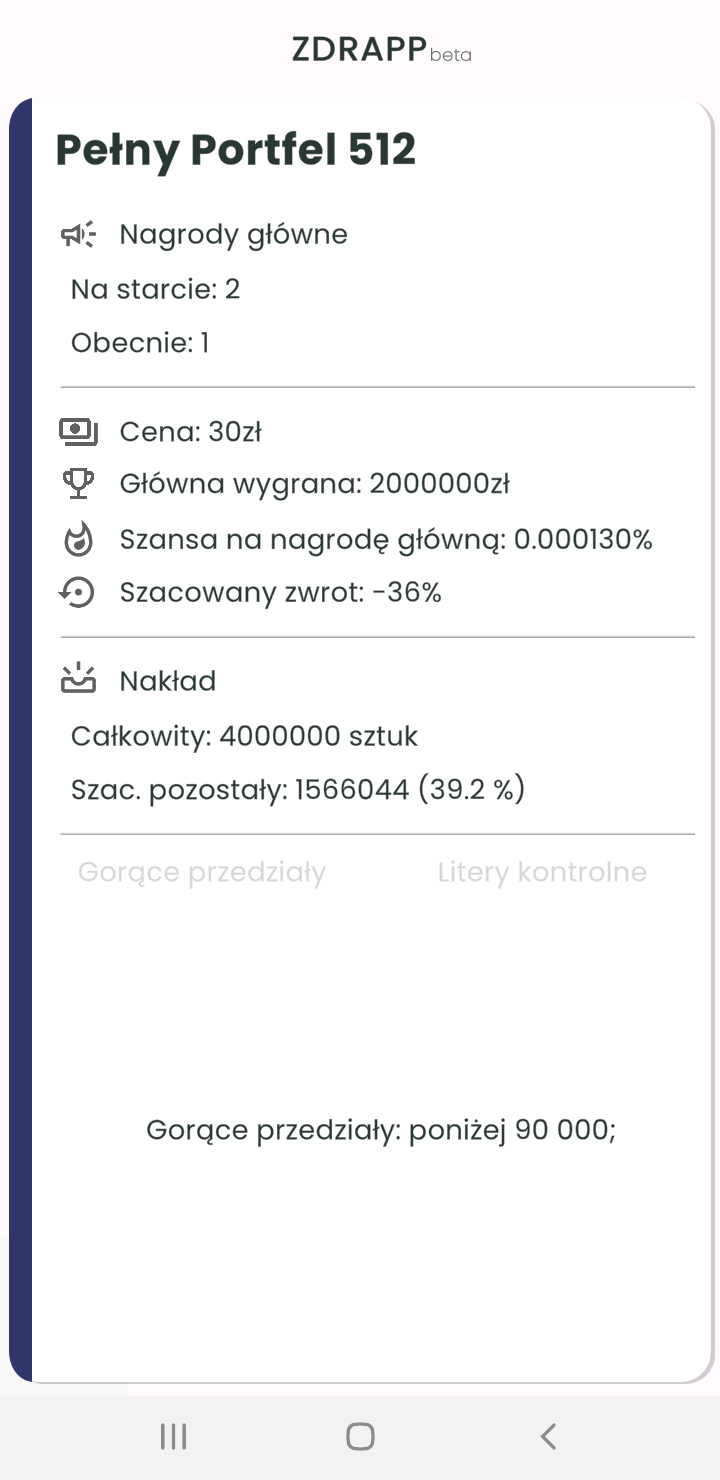Switch to the Gorące przedziały tab
720x1480 pixels.
click(x=202, y=872)
